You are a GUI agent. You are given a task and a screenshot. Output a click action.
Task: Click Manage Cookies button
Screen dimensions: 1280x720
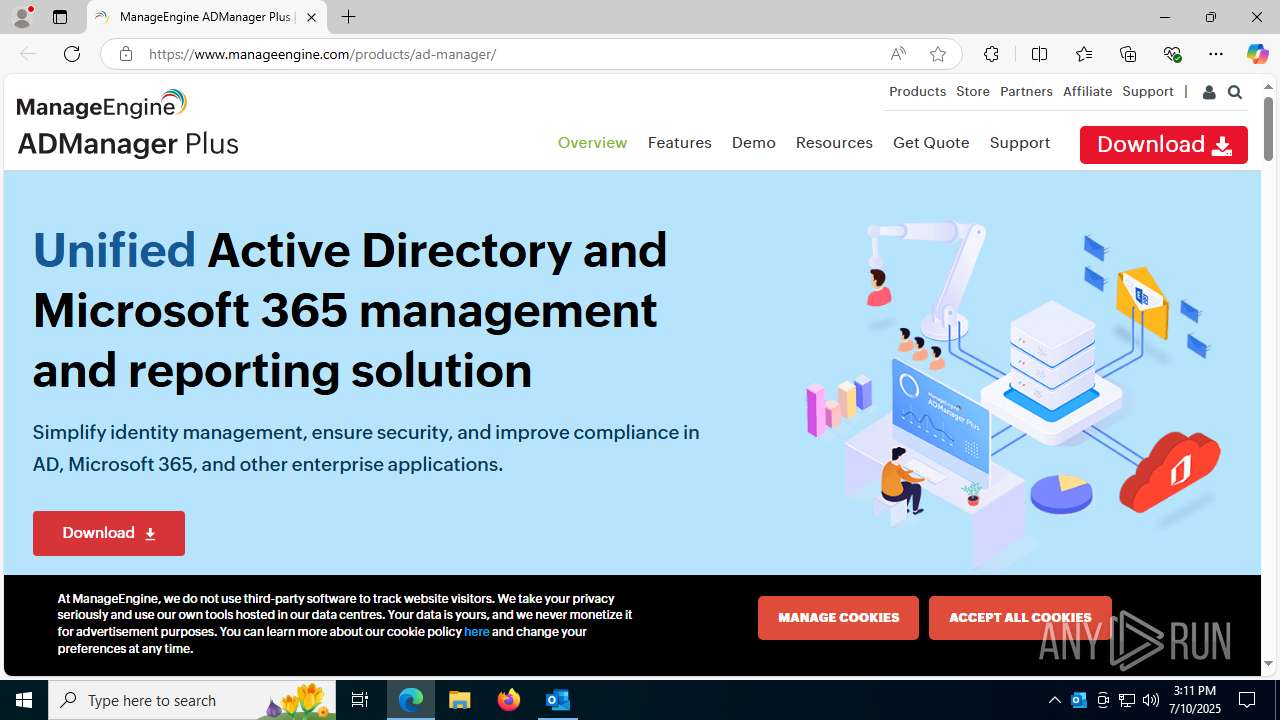click(x=838, y=618)
